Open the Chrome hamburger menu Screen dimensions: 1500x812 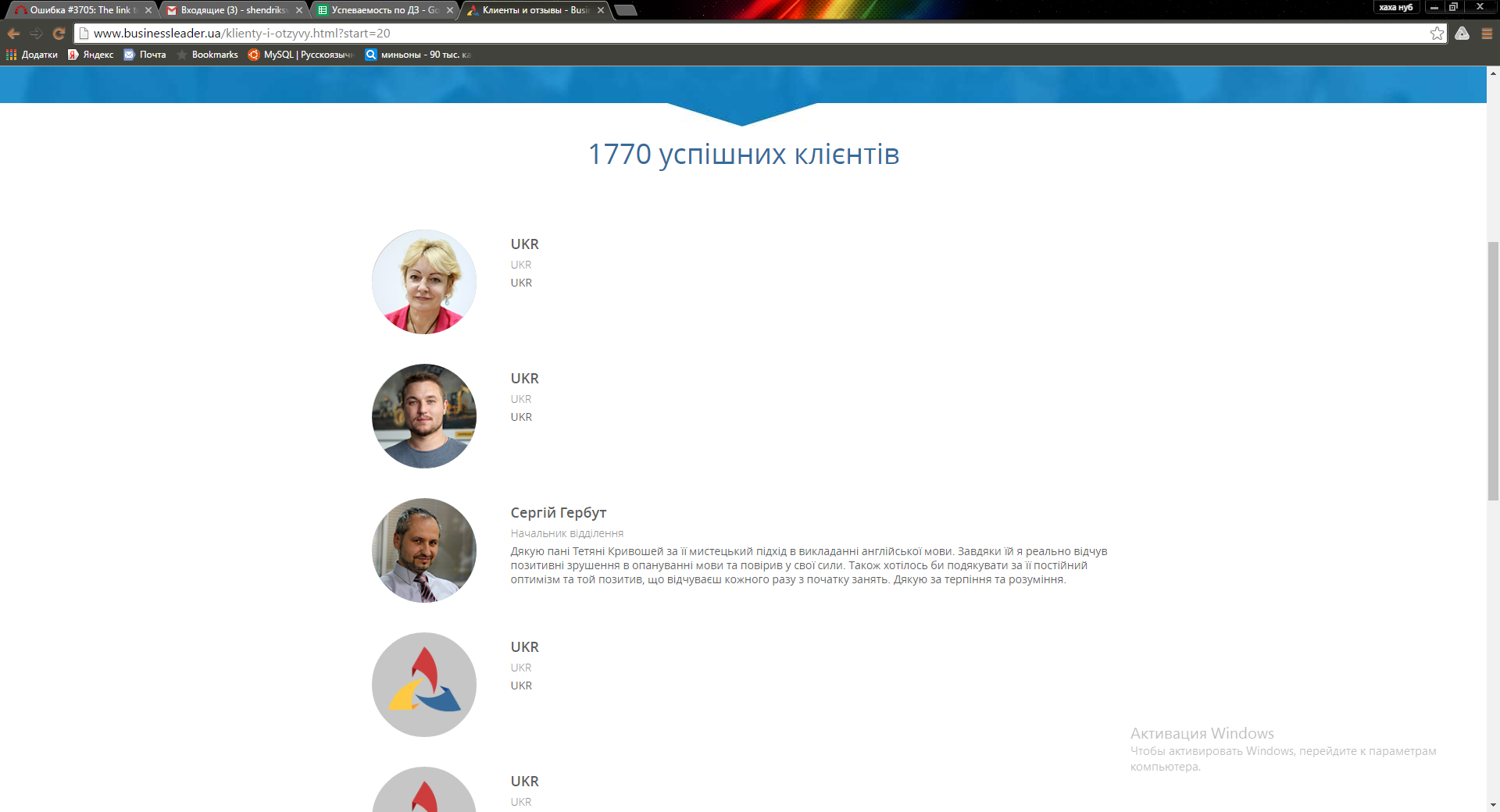click(1487, 34)
